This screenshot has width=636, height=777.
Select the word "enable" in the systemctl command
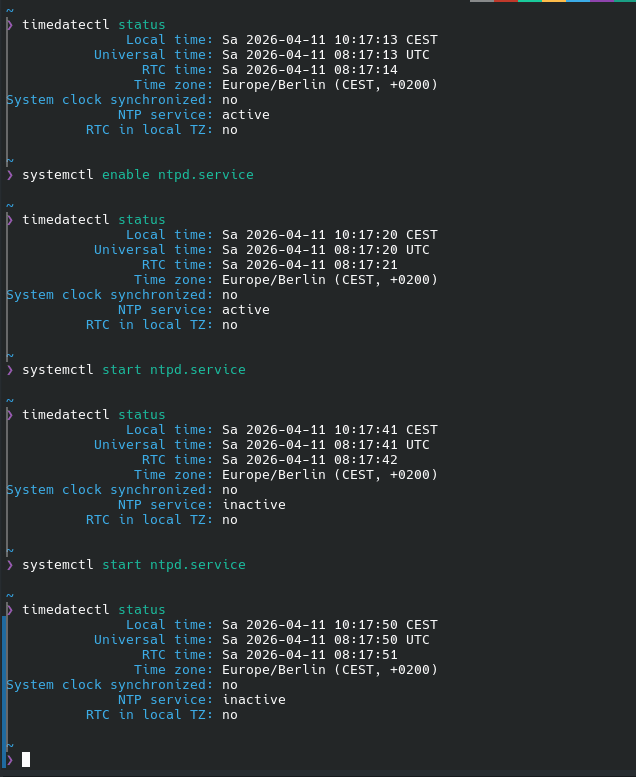[x=126, y=175]
